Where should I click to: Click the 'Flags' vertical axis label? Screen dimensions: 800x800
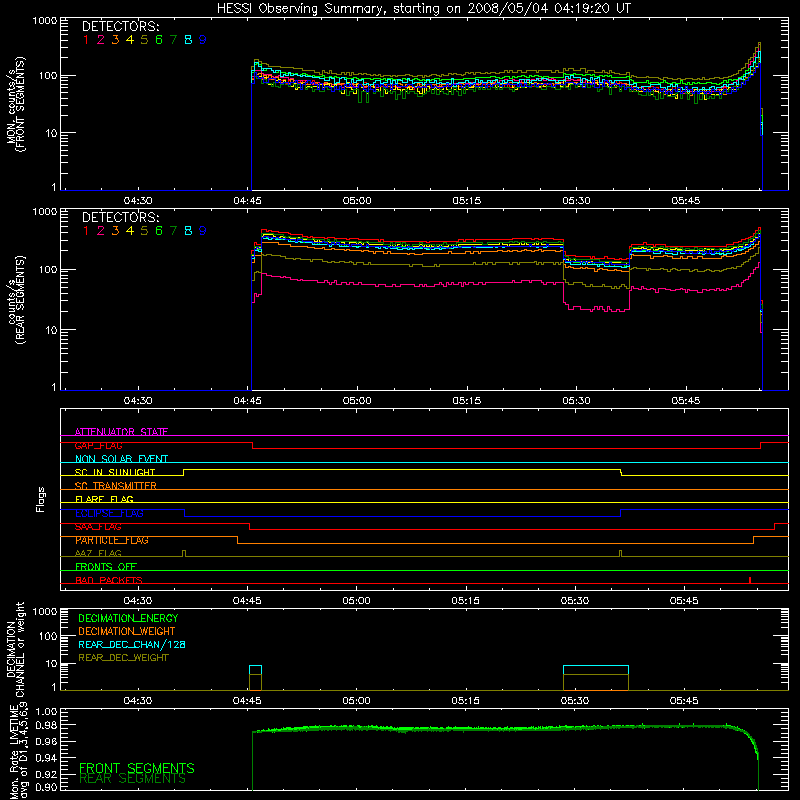[x=41, y=499]
